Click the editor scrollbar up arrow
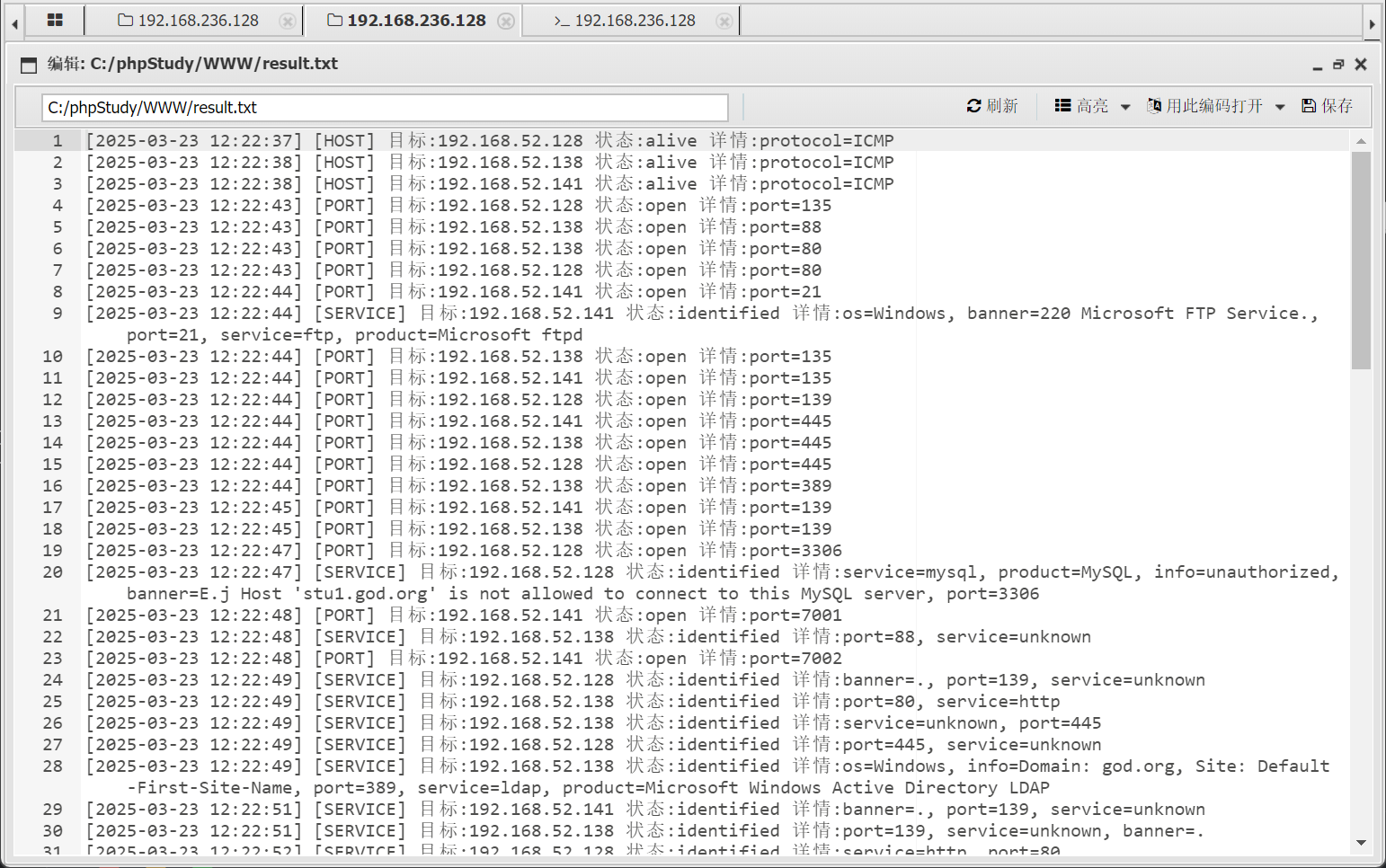The height and width of the screenshot is (868, 1386). (1361, 141)
